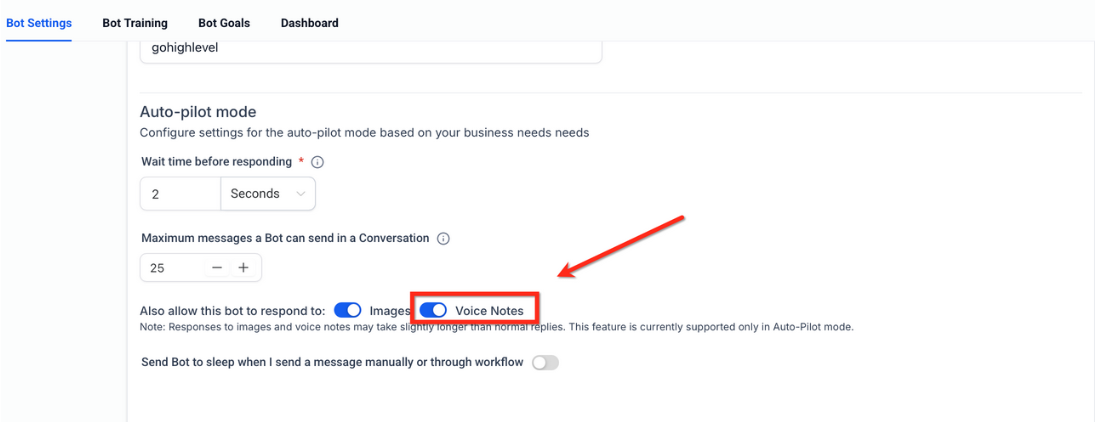This screenshot has height=429, width=1095.
Task: Focus the maximum messages field showing 25
Action: point(170,268)
